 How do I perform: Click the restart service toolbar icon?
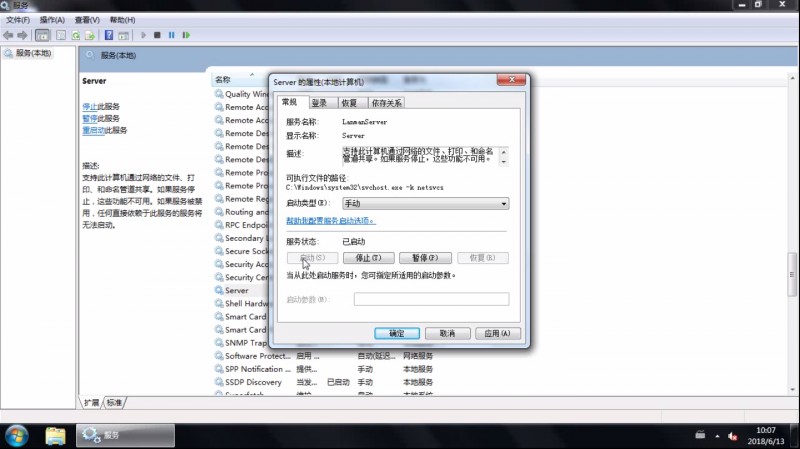tap(186, 35)
